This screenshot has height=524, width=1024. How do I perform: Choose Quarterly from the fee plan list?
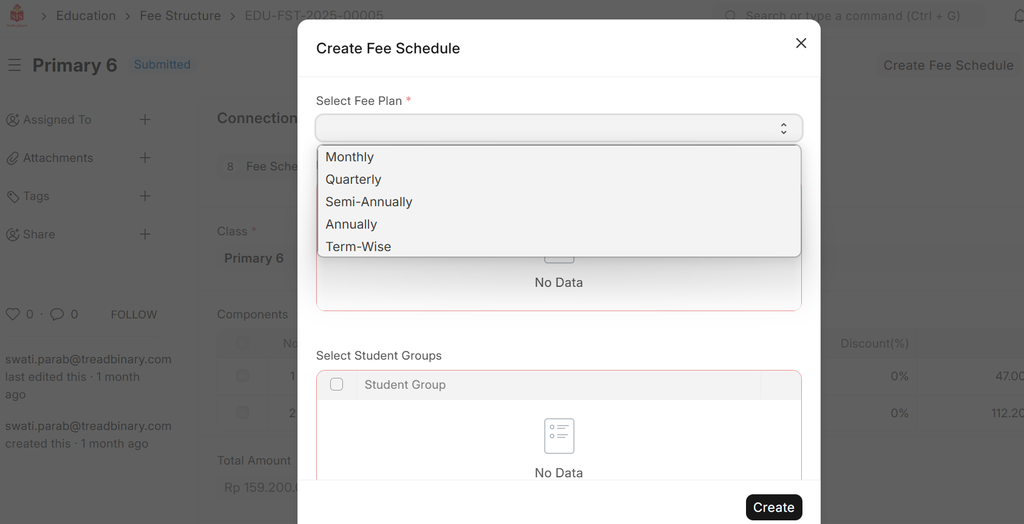click(x=354, y=179)
